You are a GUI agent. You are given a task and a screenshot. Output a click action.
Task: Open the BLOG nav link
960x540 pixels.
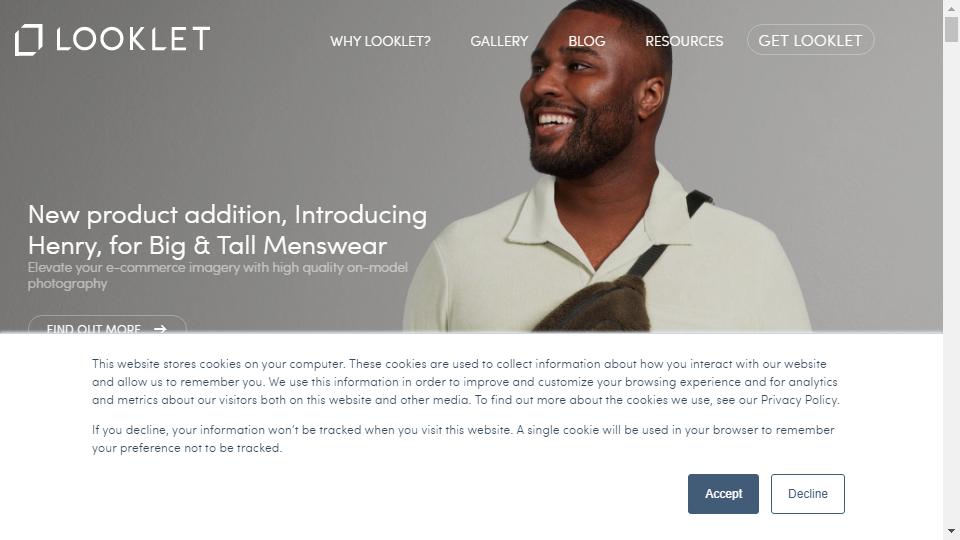click(587, 41)
